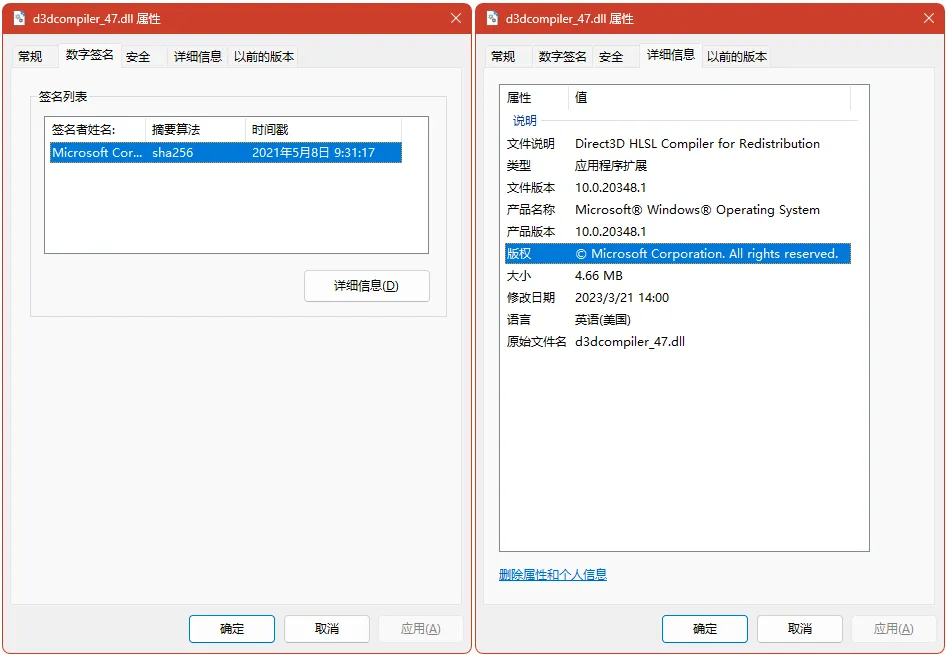Select the 类型 property row
The image size is (946, 655).
click(x=678, y=166)
